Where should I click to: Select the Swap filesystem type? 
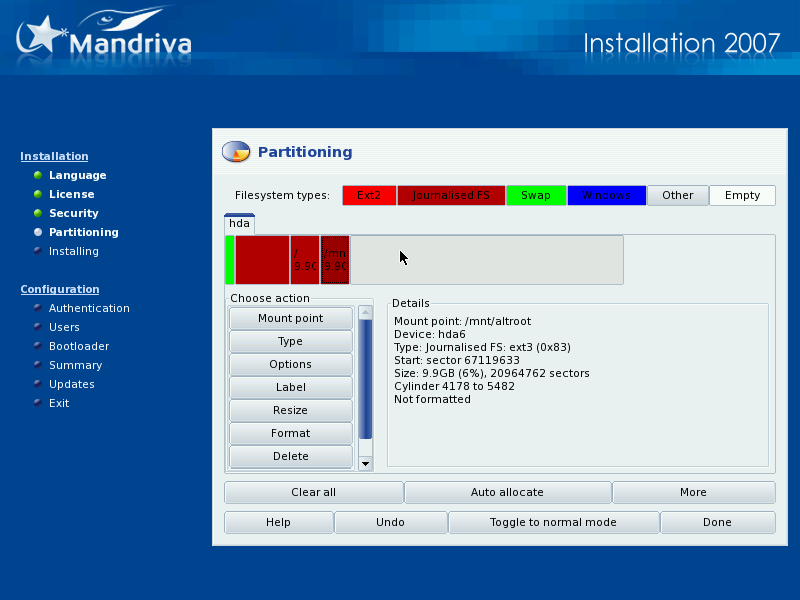536,195
